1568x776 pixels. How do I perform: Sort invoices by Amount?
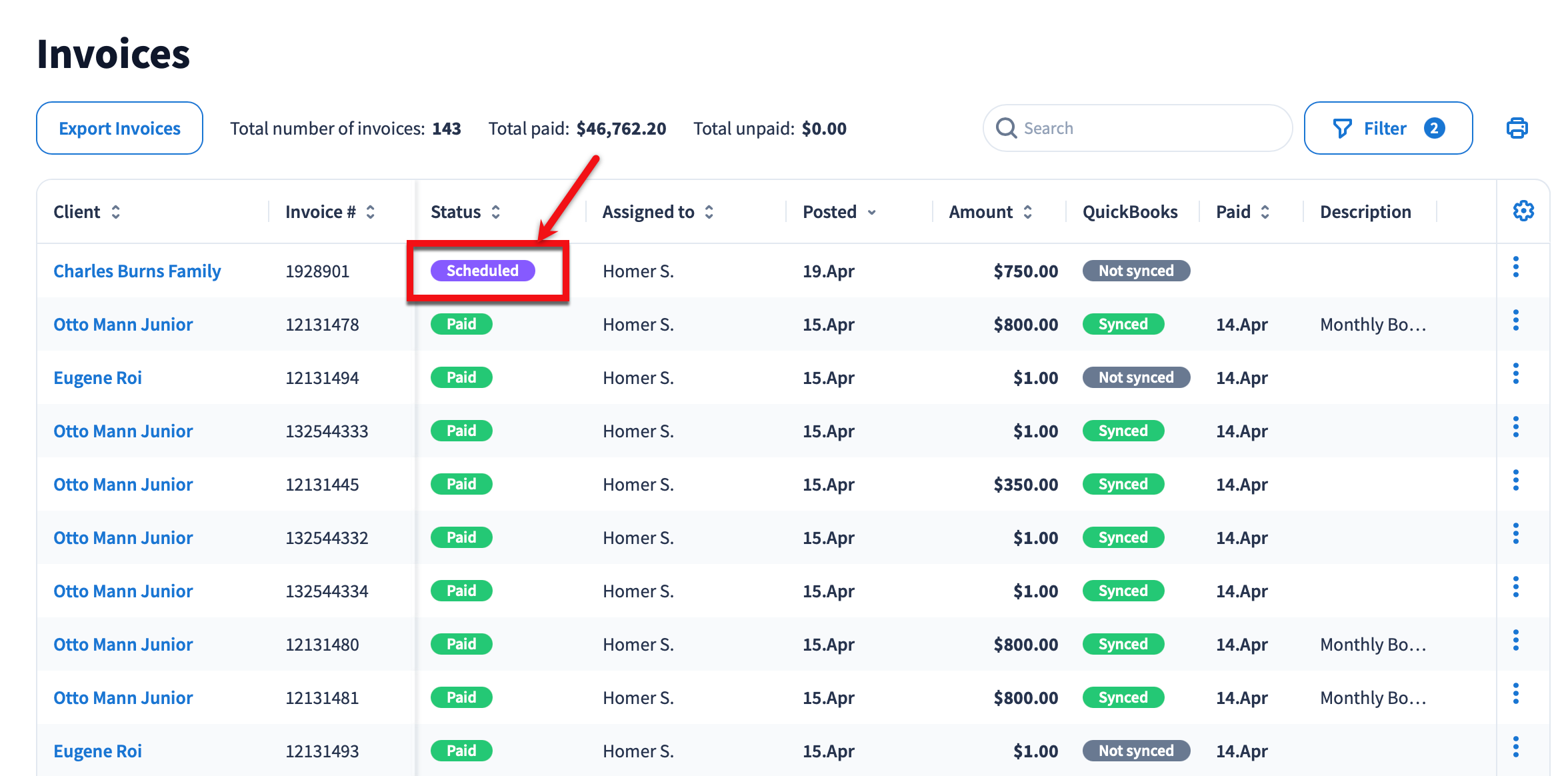click(x=1028, y=212)
